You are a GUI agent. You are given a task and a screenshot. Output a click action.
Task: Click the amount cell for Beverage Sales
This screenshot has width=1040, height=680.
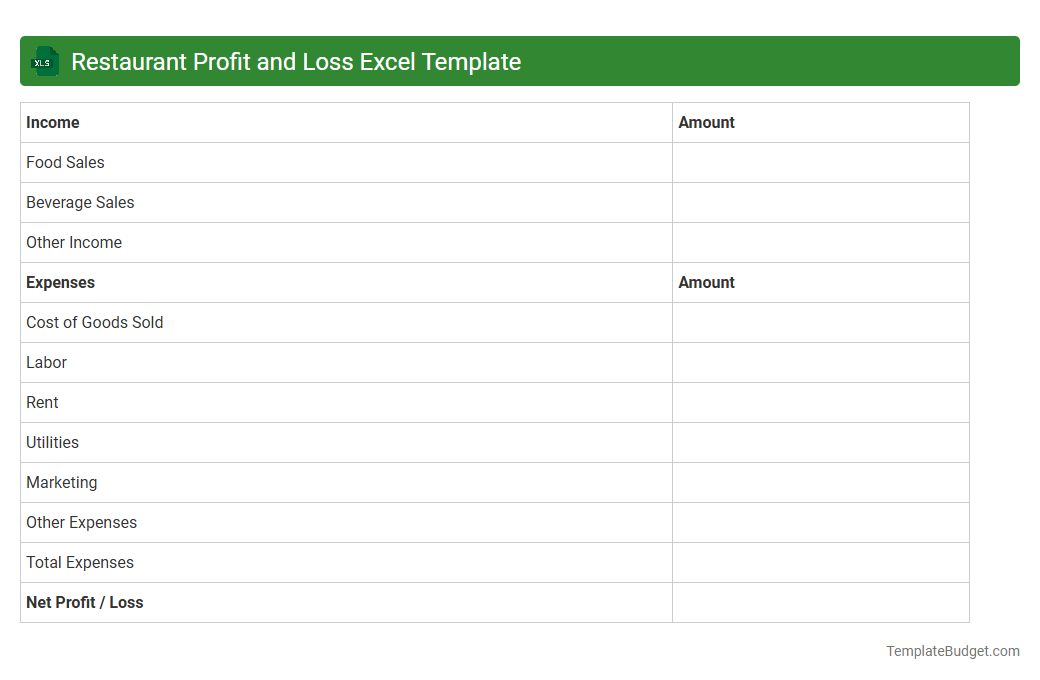(x=820, y=202)
